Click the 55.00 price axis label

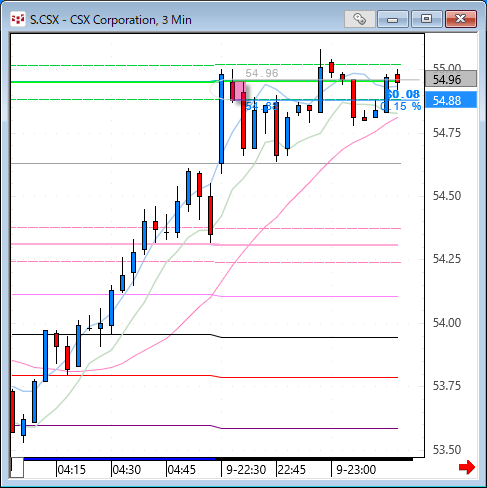pyautogui.click(x=447, y=68)
